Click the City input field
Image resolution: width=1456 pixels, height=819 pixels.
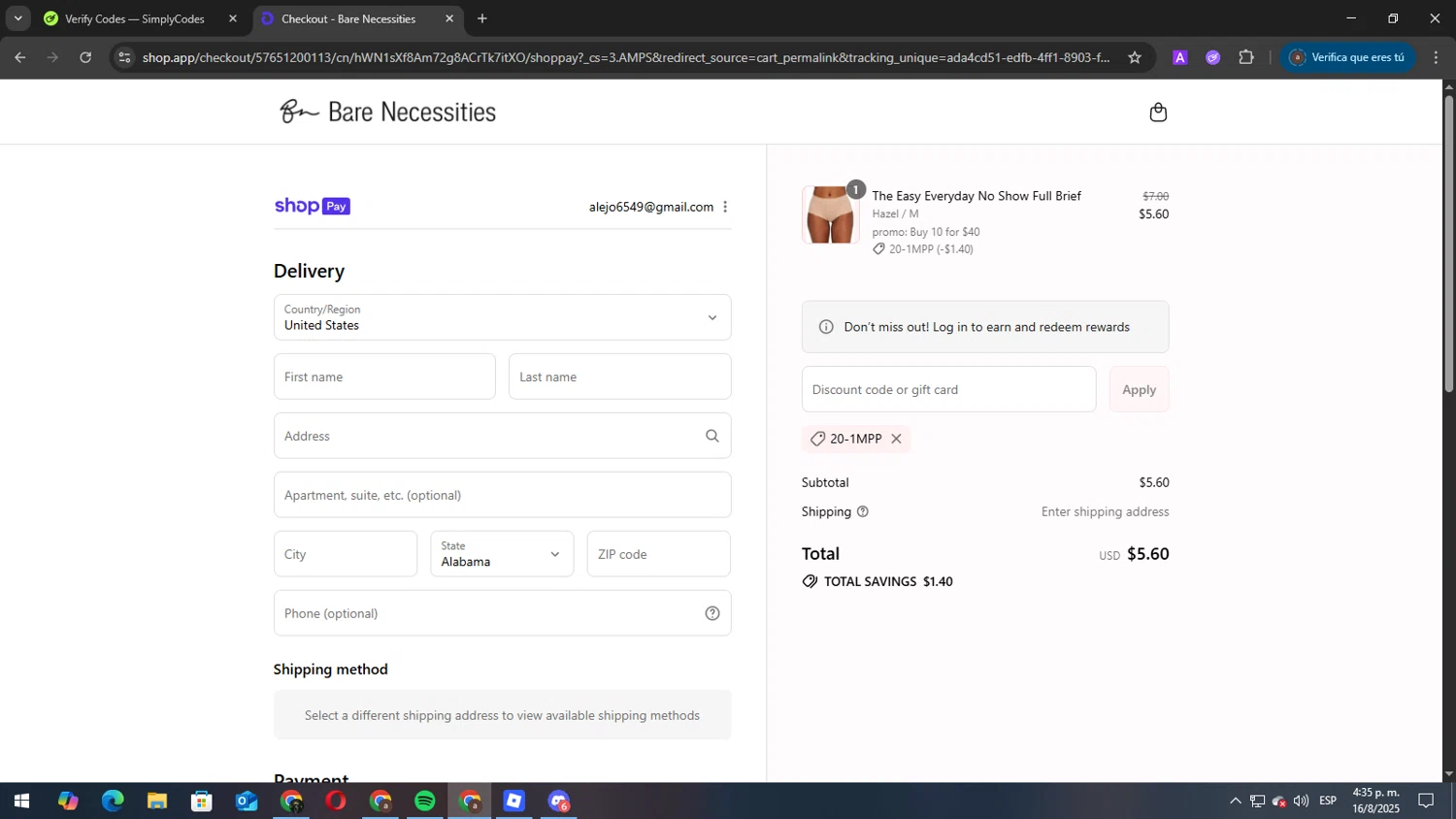tap(346, 554)
